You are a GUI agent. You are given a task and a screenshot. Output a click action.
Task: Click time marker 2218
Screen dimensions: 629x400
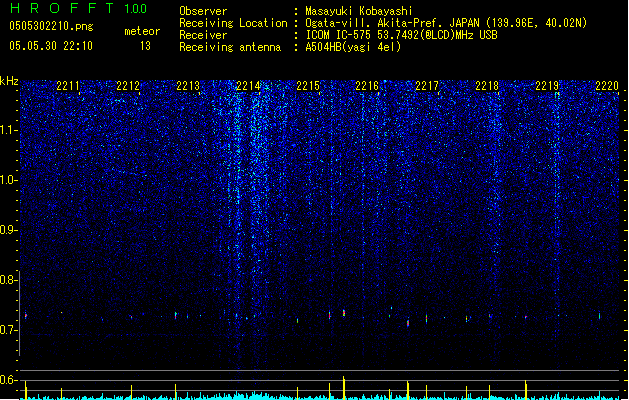tap(487, 86)
